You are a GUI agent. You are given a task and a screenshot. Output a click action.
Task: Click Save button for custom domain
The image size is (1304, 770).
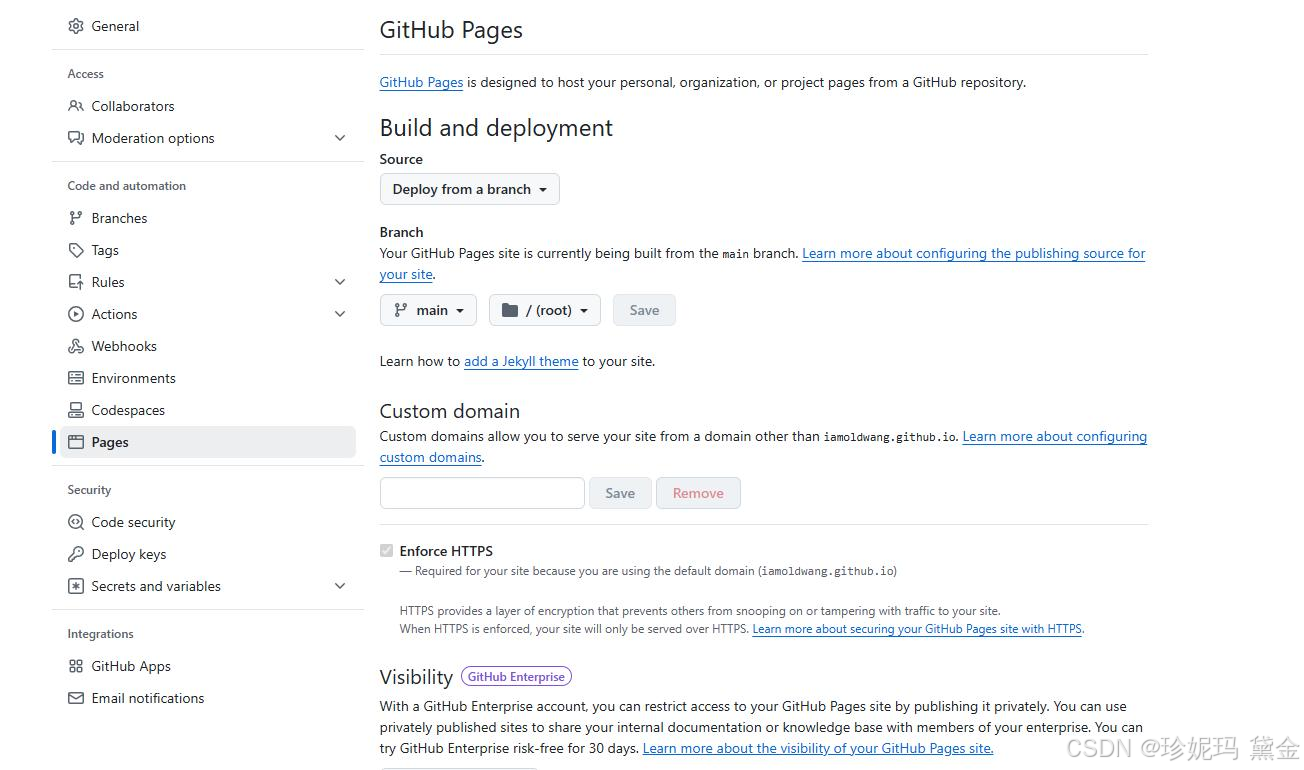coord(620,493)
